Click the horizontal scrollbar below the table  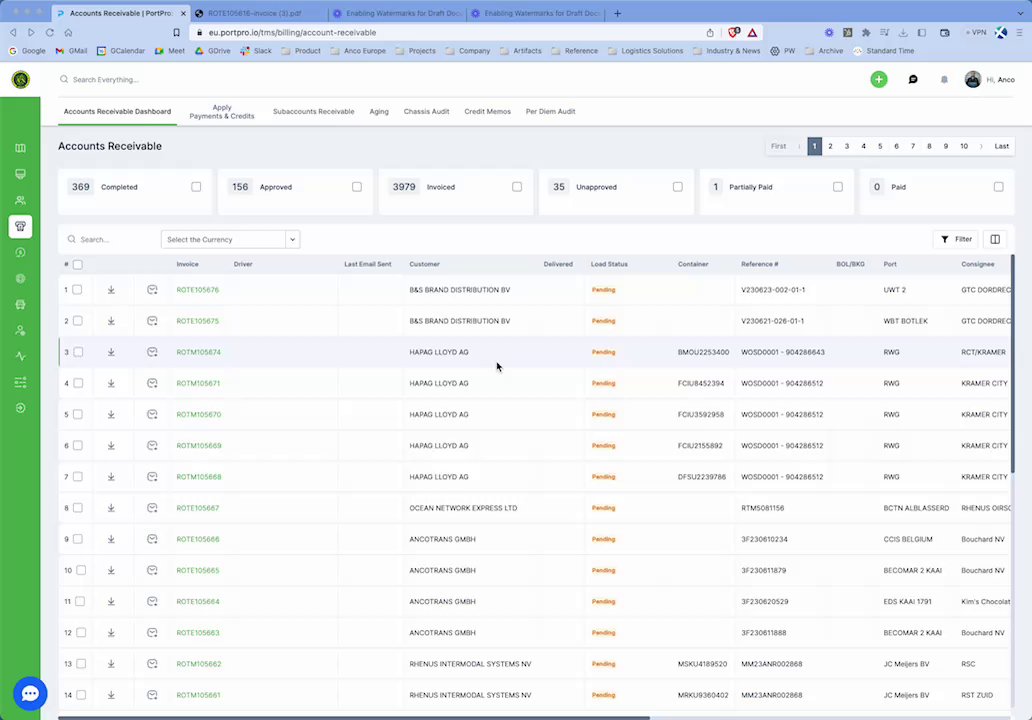tap(354, 717)
